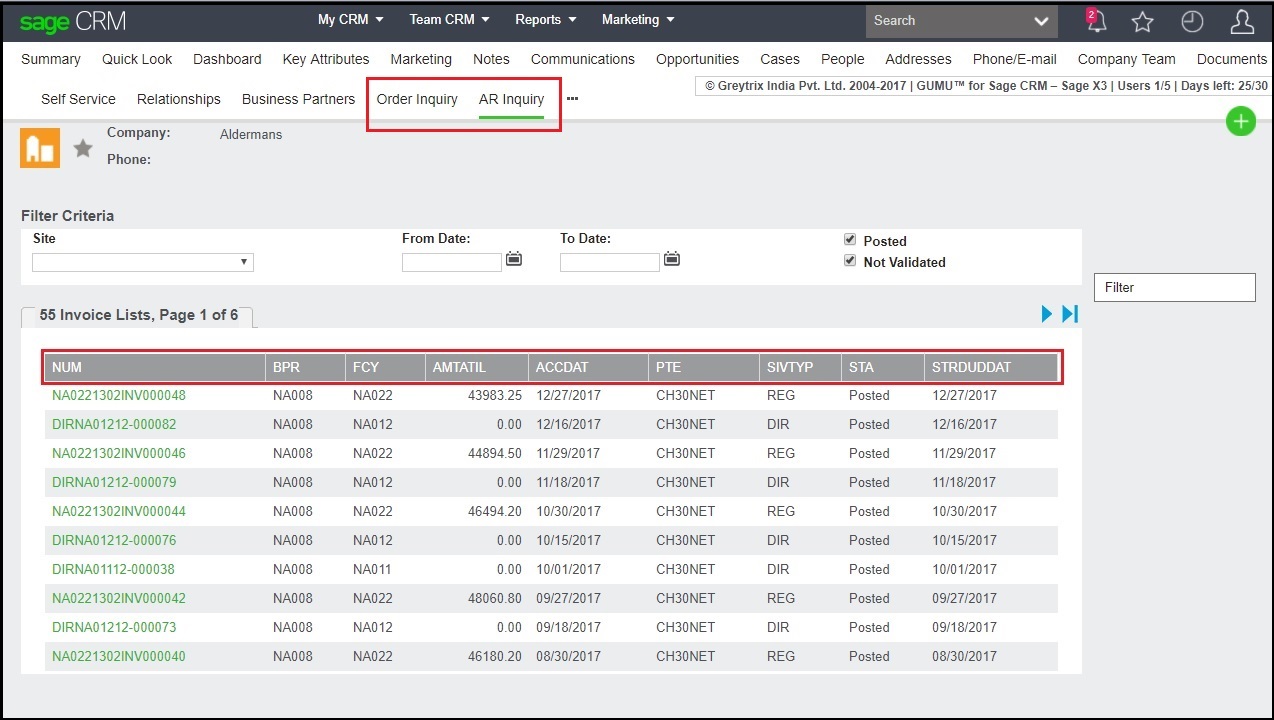Image resolution: width=1274 pixels, height=720 pixels.
Task: Mark Aldermans as favorite with the star
Action: 83,149
